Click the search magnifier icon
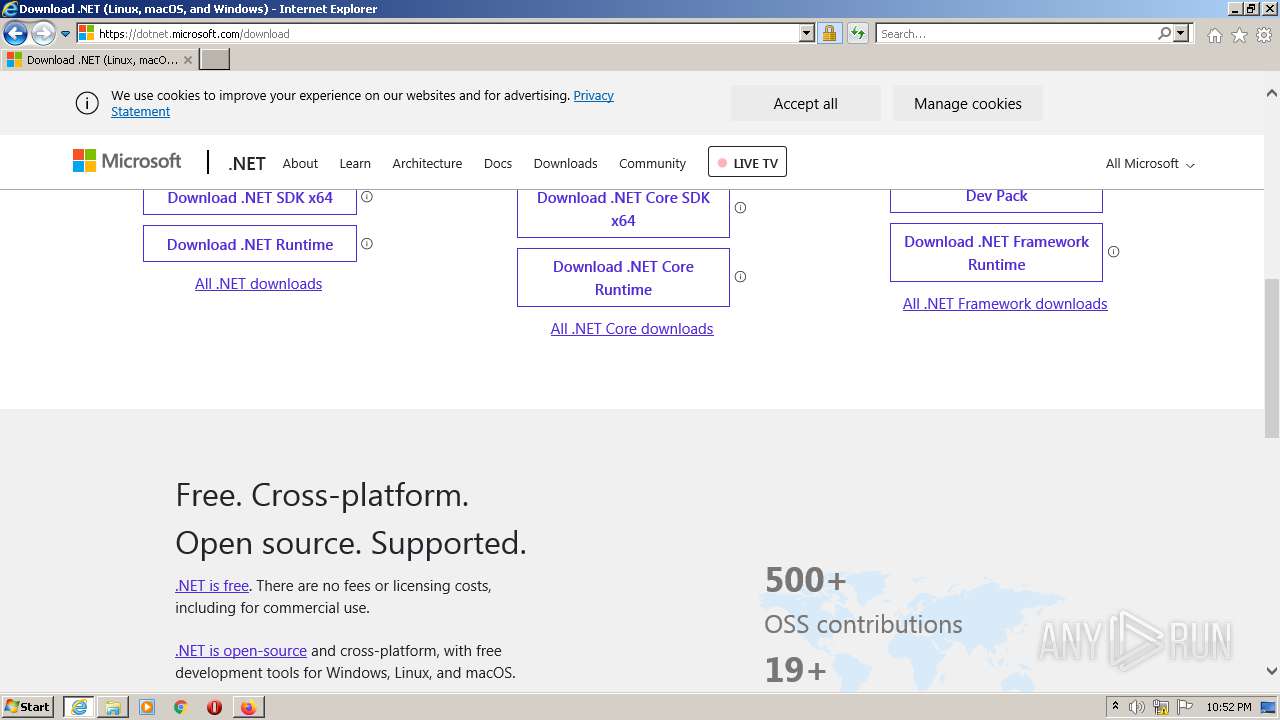The width and height of the screenshot is (1280, 720). (1164, 33)
